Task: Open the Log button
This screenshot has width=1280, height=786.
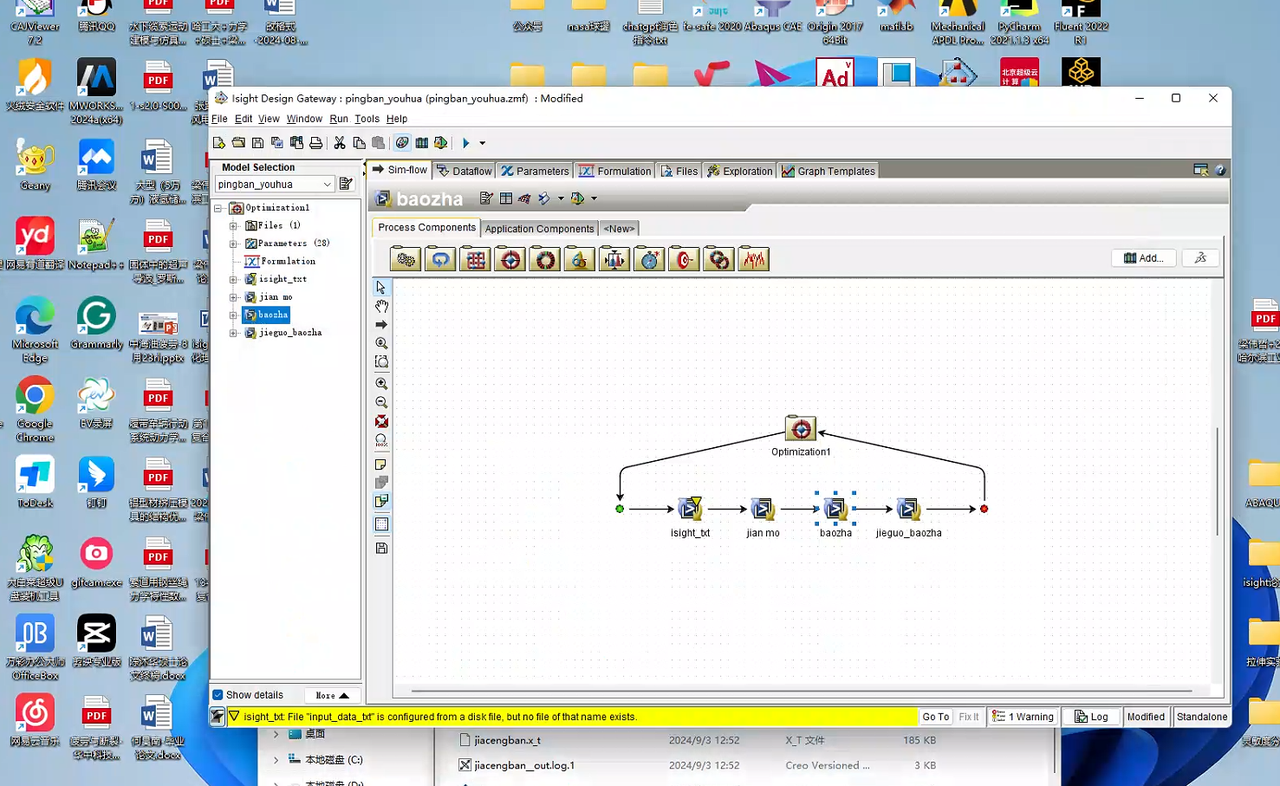Action: (1090, 717)
